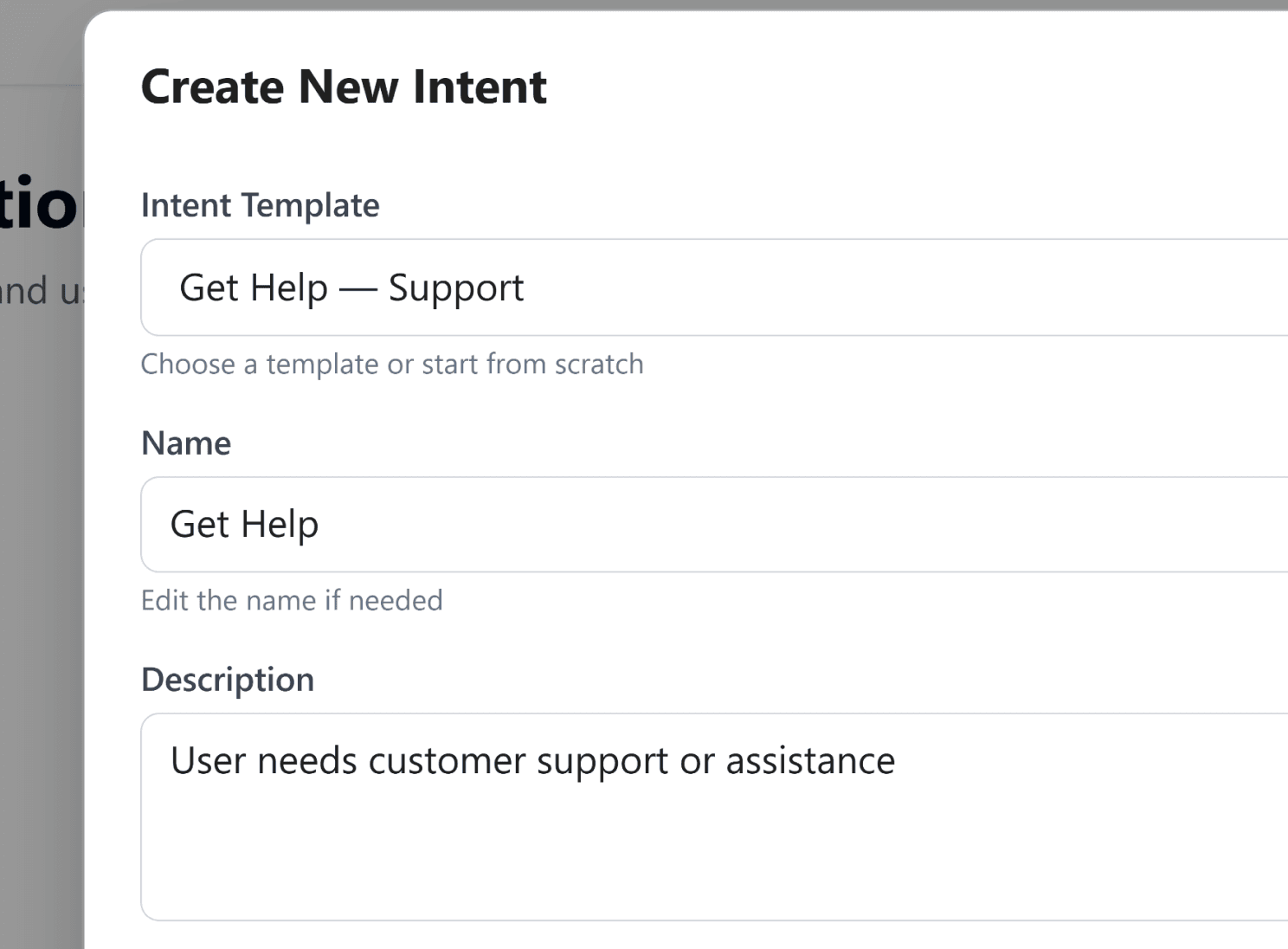Click the partially hidden page heading behind the dialog

click(40, 204)
